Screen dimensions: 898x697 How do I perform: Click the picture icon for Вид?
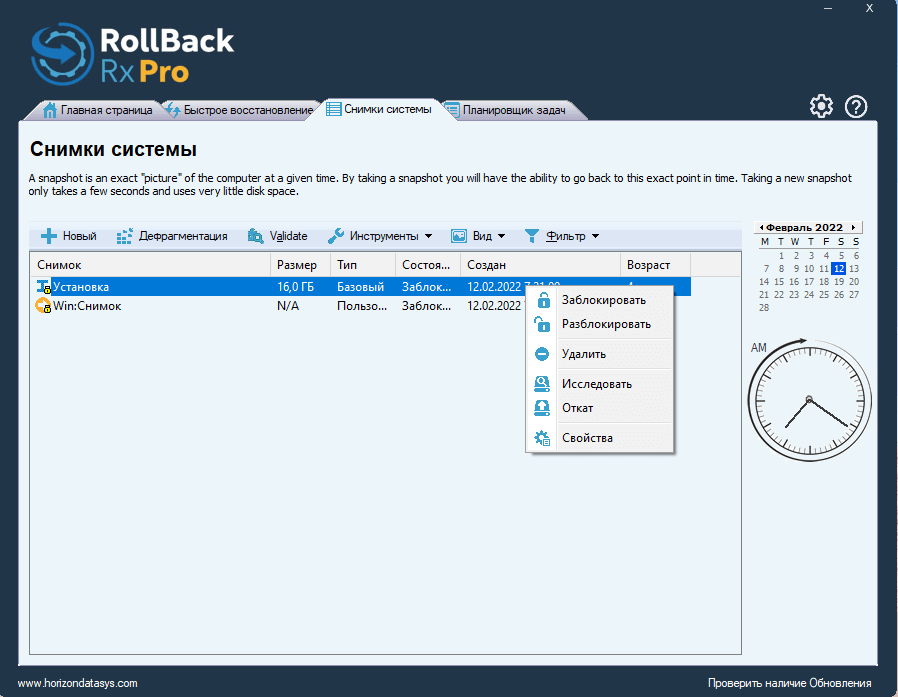459,236
